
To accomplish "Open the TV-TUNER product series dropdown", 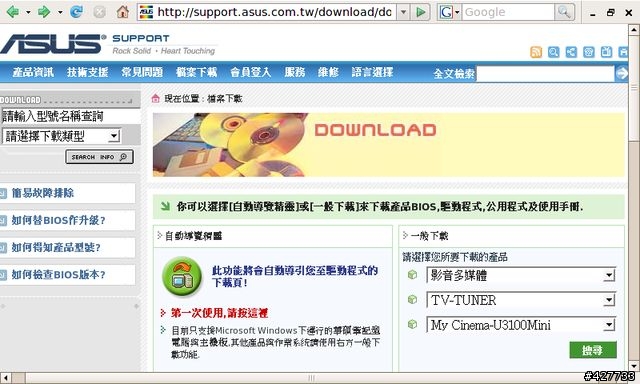I will point(521,300).
